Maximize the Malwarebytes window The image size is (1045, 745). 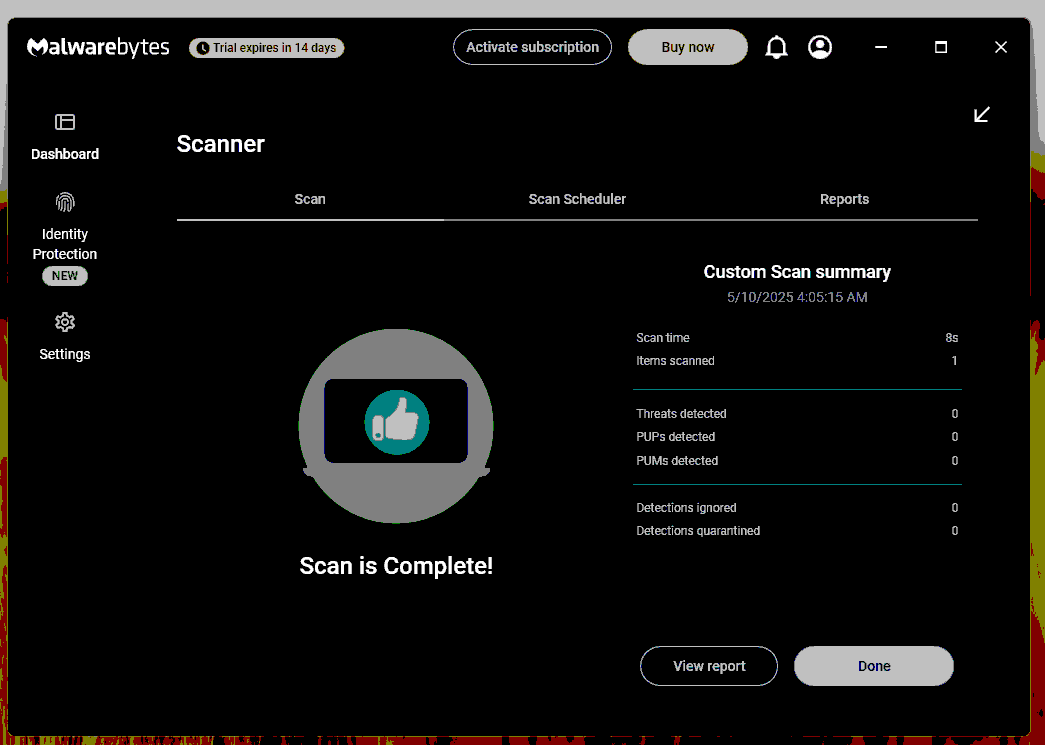[941, 47]
